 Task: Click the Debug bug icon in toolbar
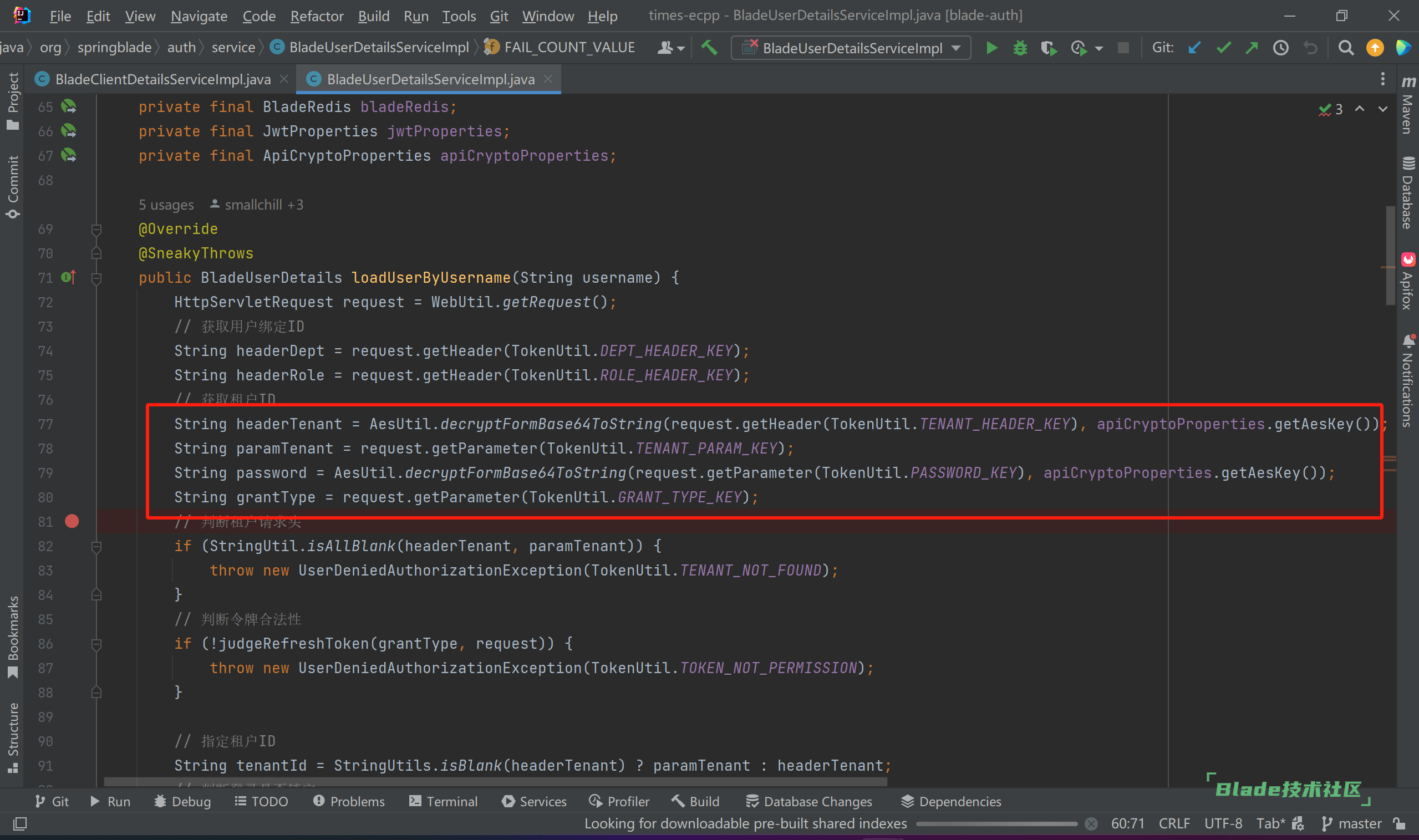pyautogui.click(x=1020, y=48)
